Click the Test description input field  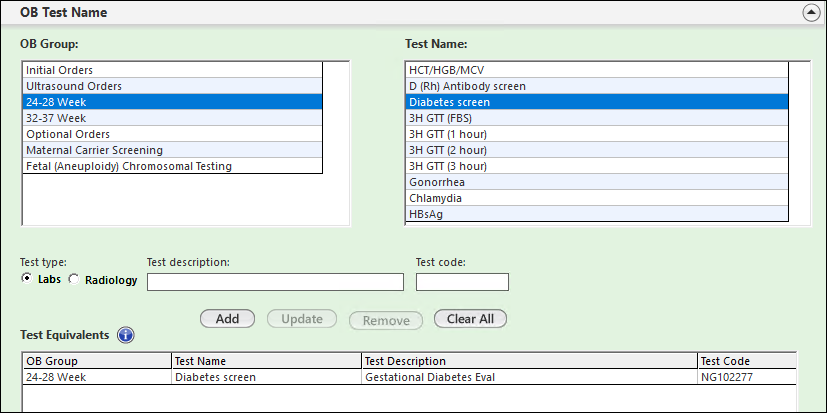pyautogui.click(x=275, y=282)
